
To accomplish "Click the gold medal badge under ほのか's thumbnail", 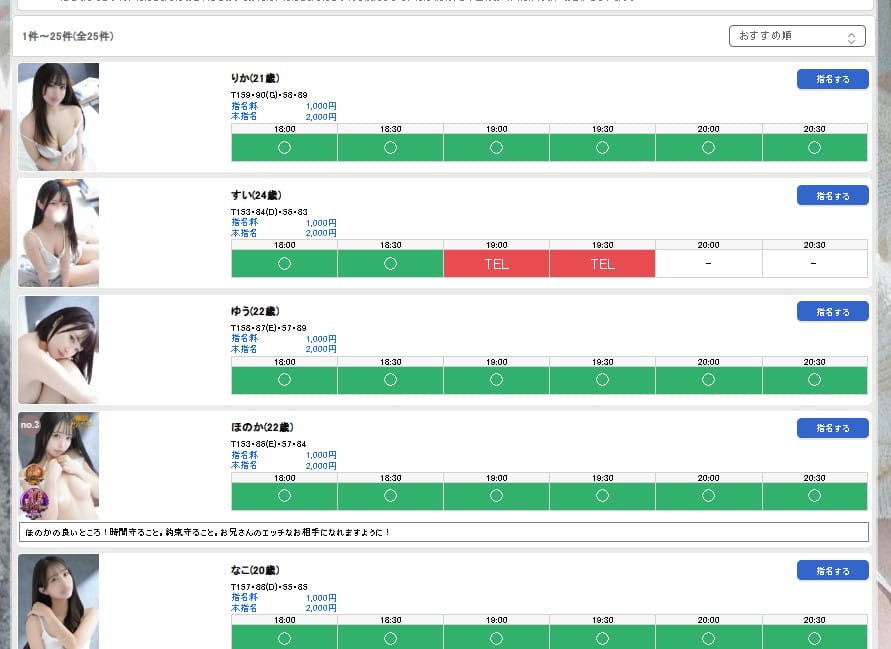I will [x=34, y=475].
